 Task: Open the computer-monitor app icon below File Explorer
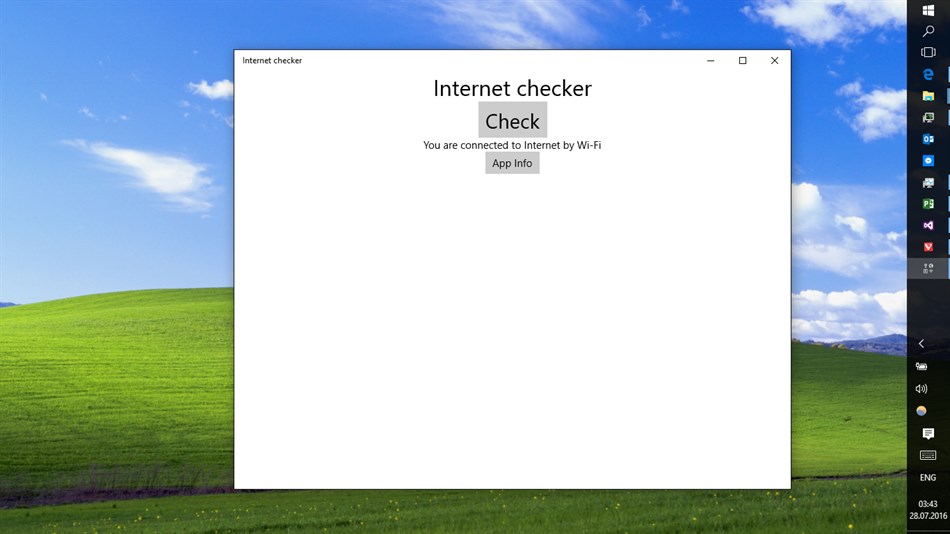click(x=928, y=118)
